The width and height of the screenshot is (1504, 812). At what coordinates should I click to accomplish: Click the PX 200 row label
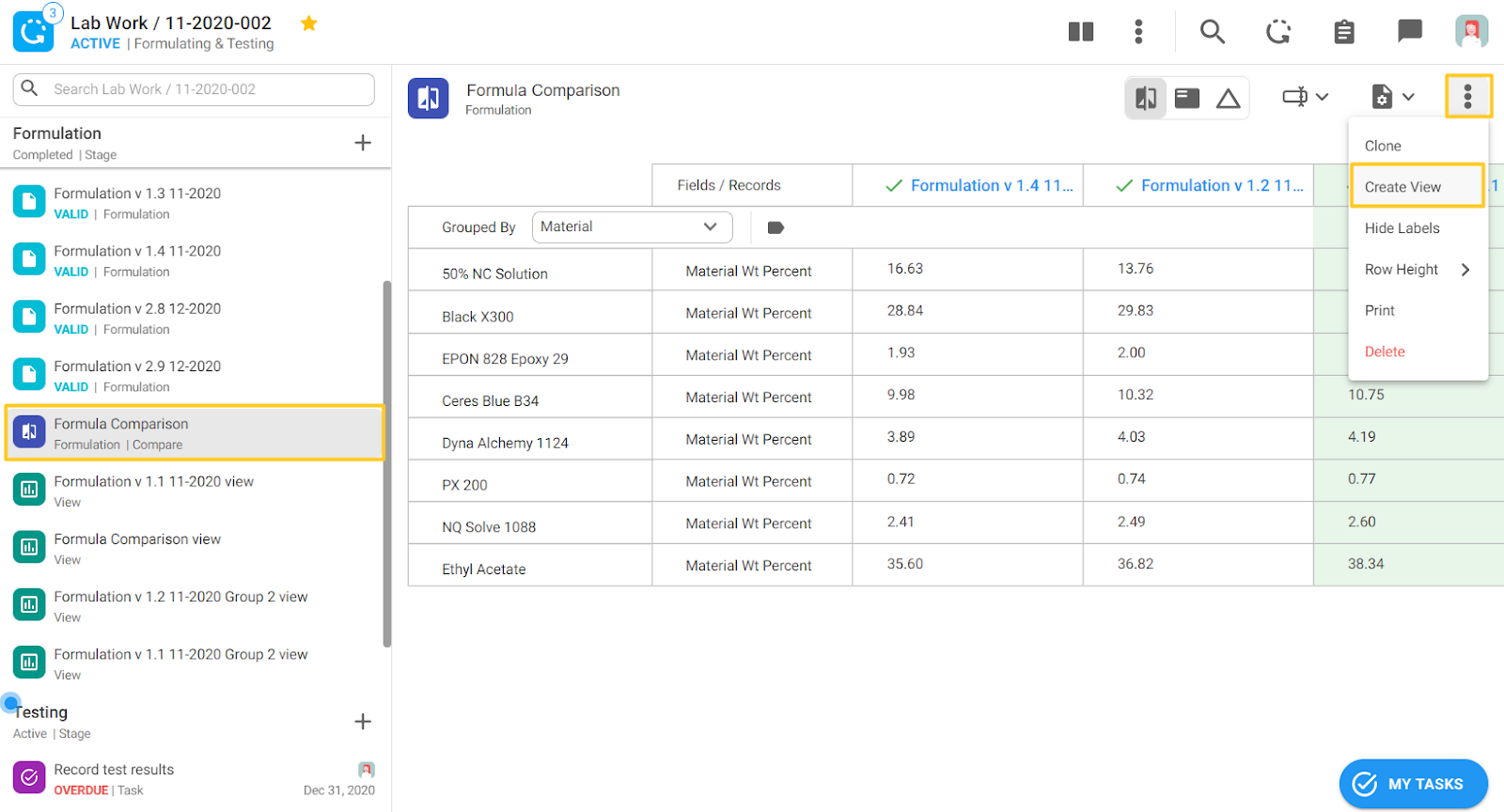(464, 485)
